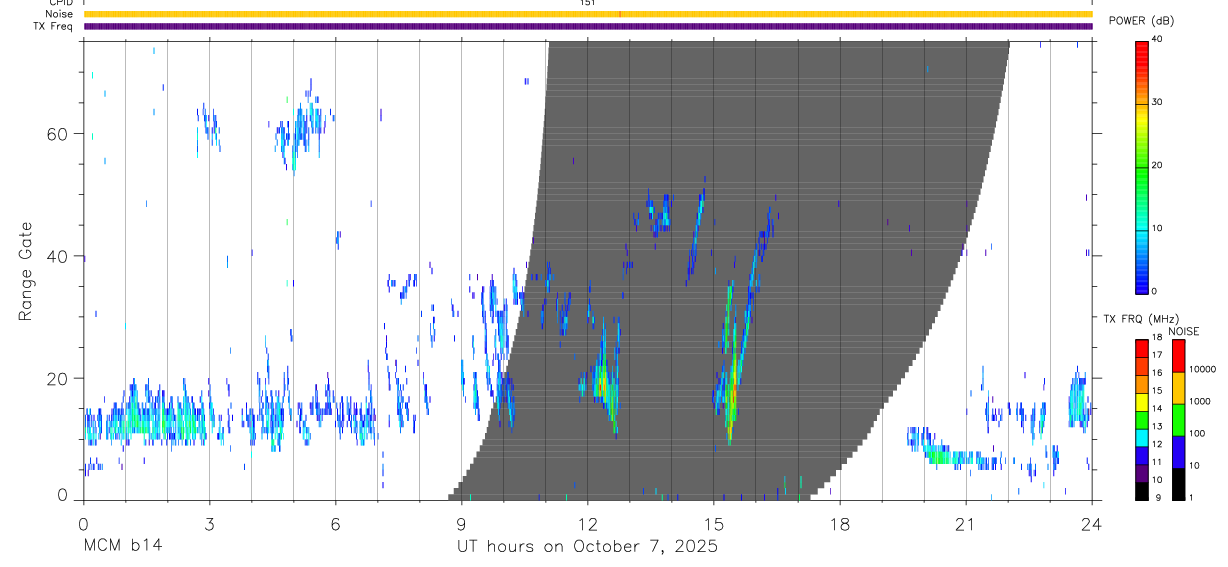1228x567 pixels.
Task: Click the '17' label on TX FRQ scale
Action: (1157, 355)
